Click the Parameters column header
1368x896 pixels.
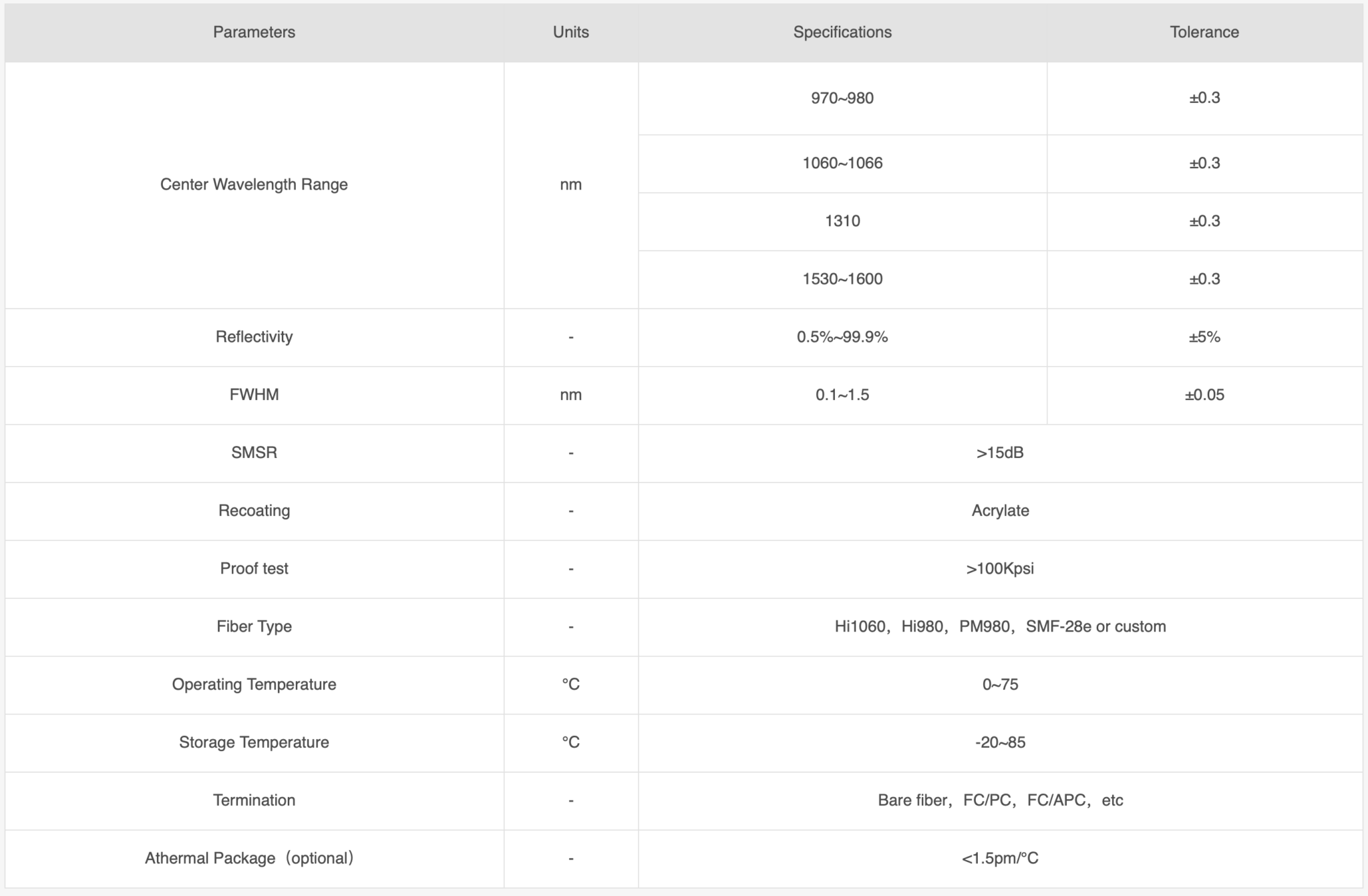coord(254,32)
